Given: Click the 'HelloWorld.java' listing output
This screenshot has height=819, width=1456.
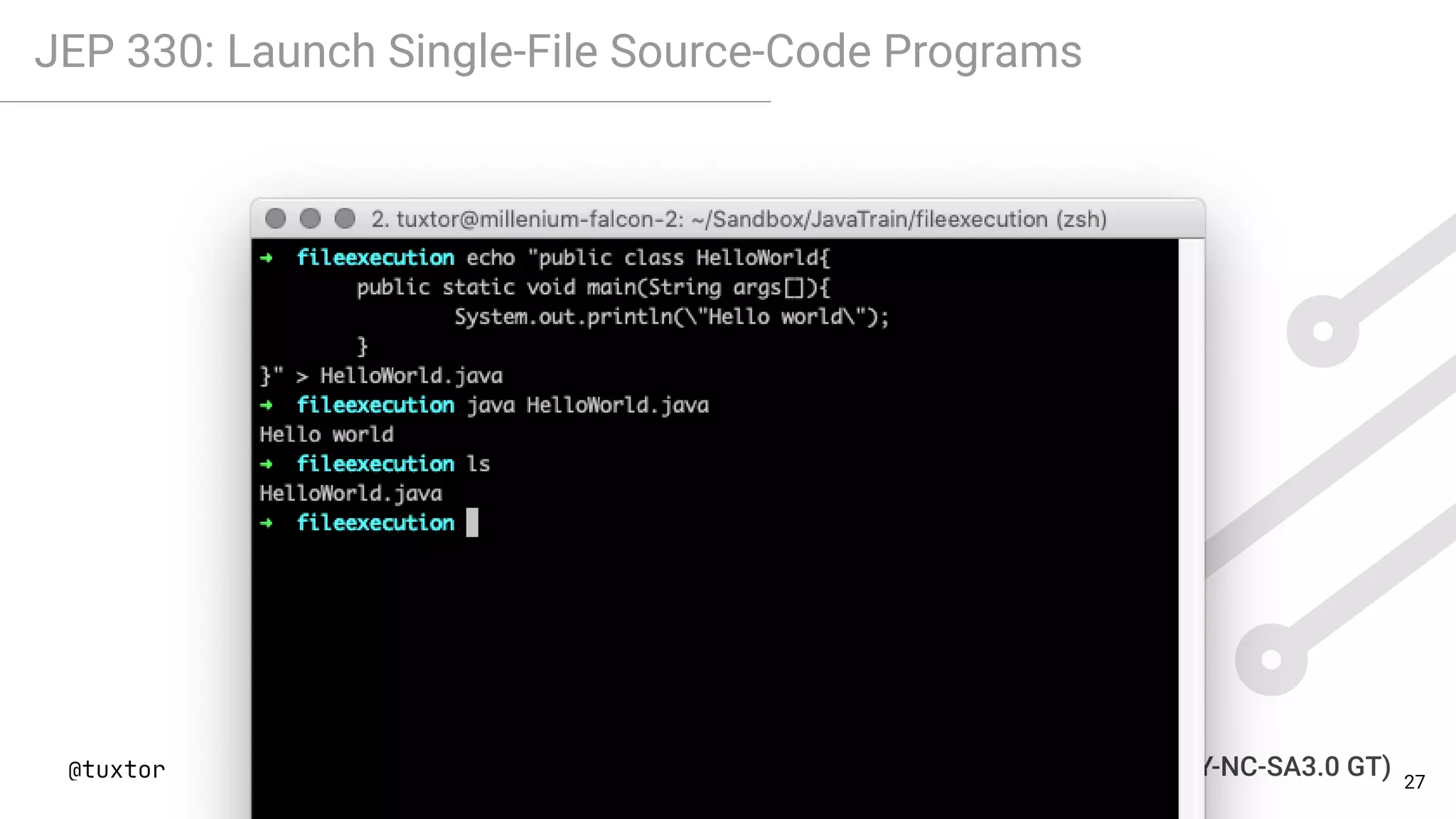Looking at the screenshot, I should coord(350,493).
